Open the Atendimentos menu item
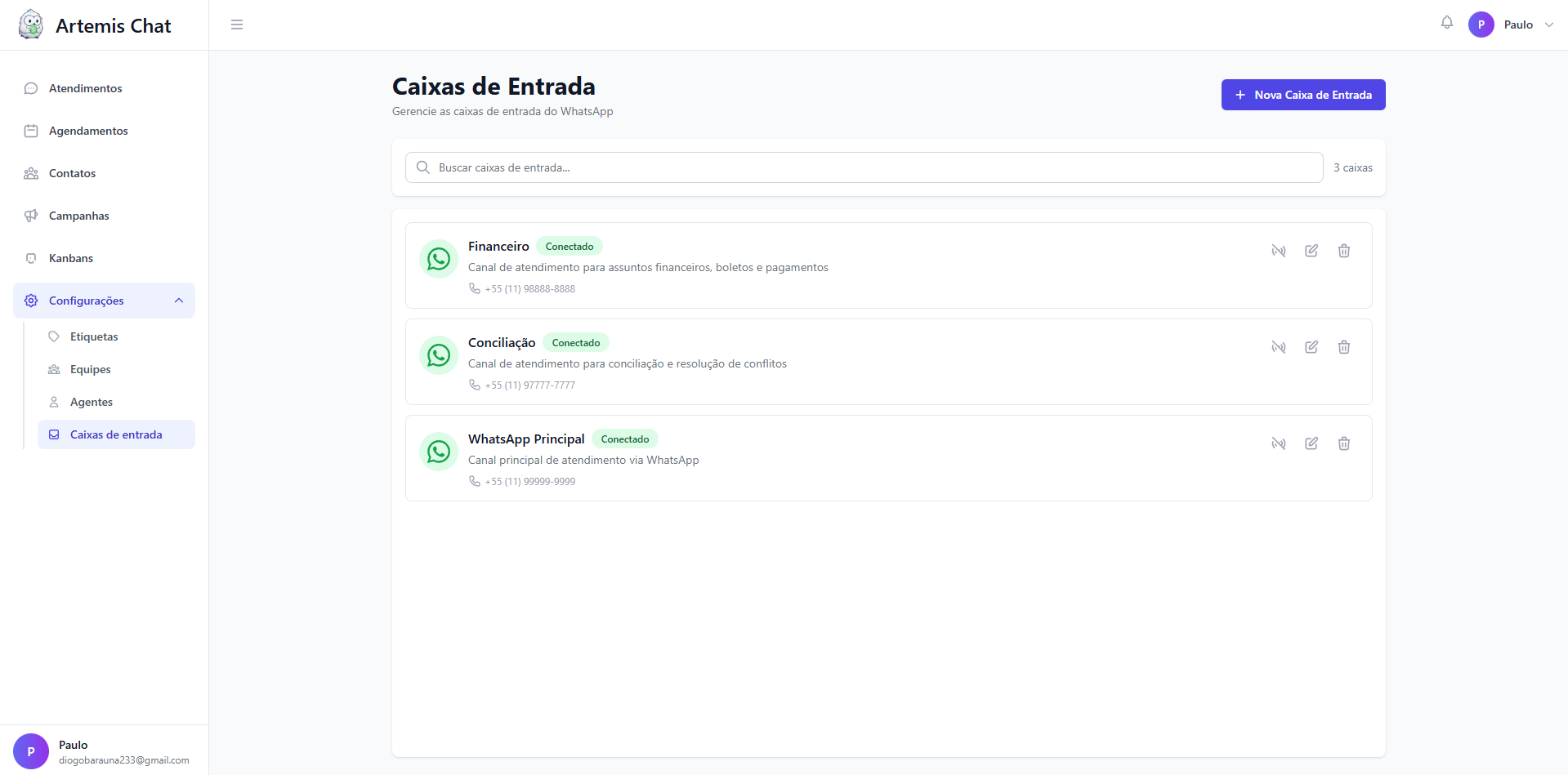1568x775 pixels. click(x=85, y=88)
